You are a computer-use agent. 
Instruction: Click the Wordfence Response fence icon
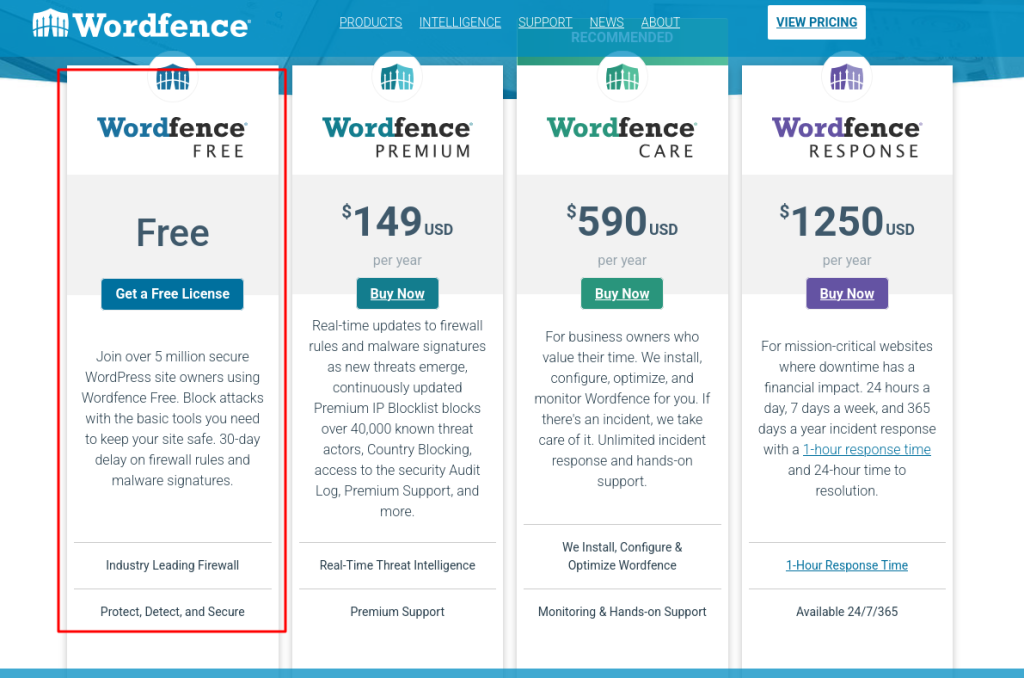[x=847, y=77]
